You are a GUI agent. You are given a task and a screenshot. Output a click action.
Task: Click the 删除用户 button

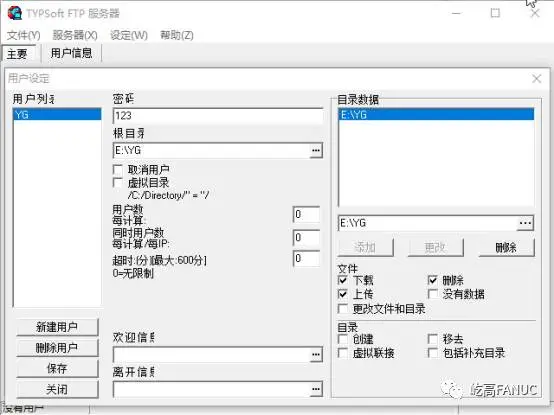(57, 348)
